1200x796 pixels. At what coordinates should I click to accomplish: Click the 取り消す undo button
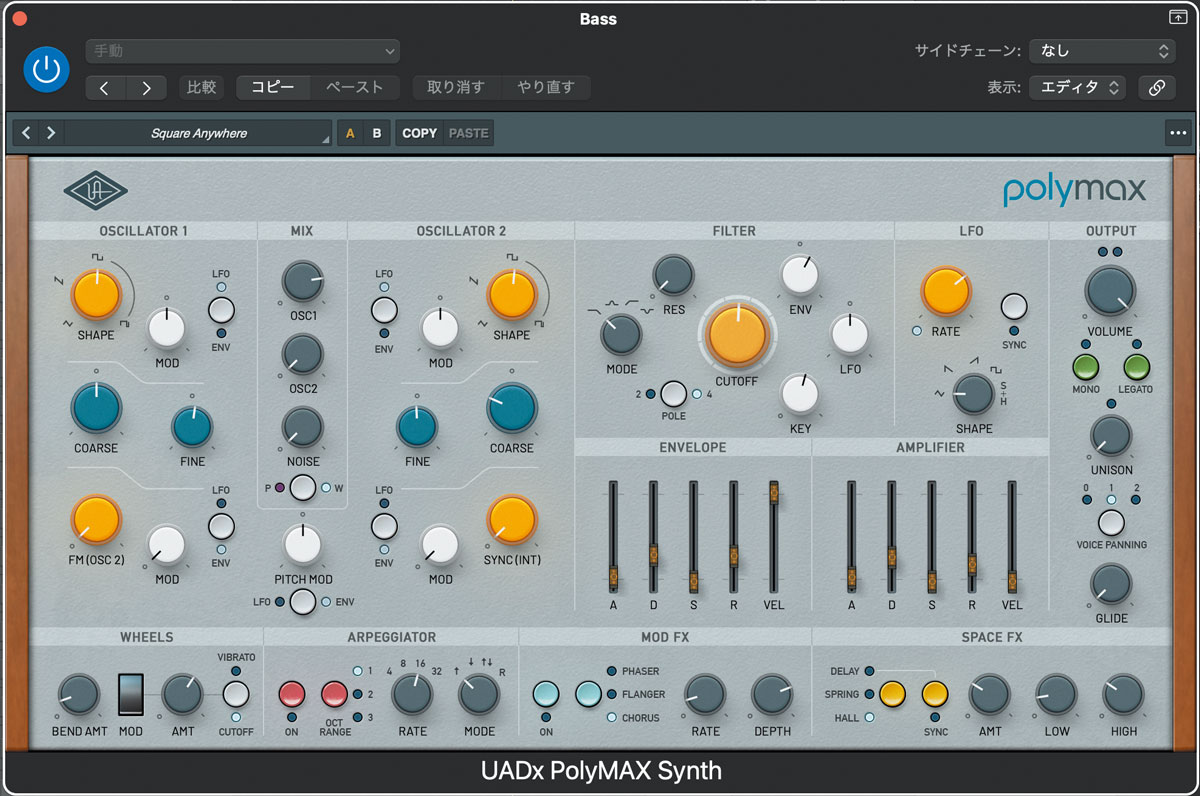pos(456,88)
